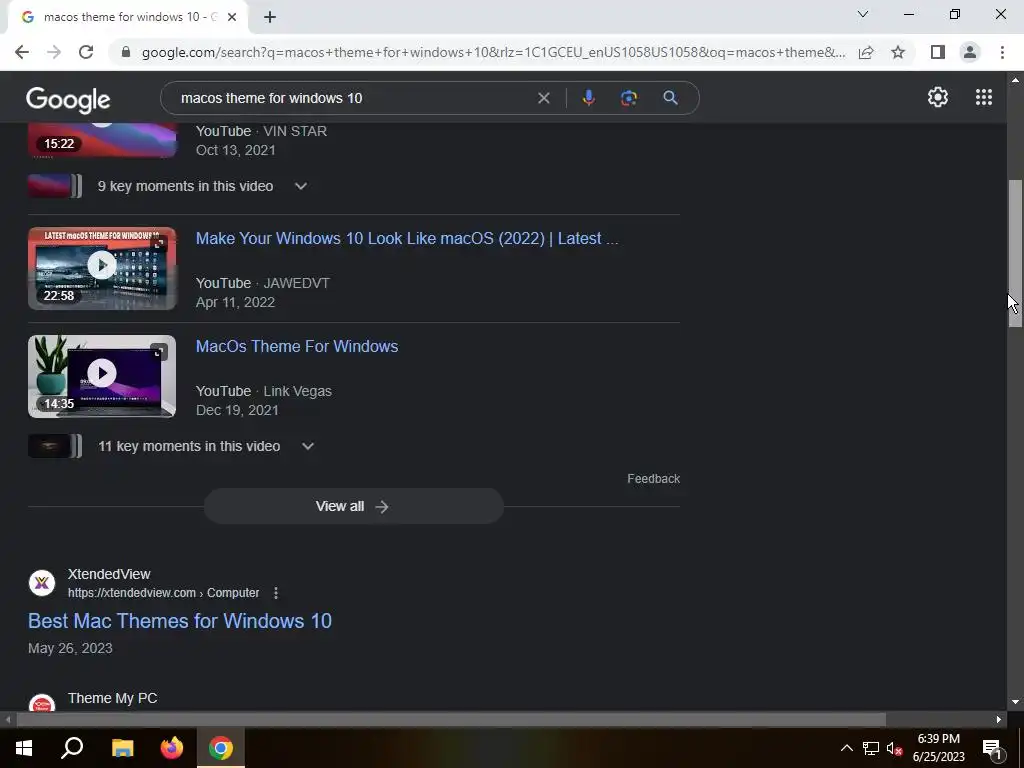
Task: Click the xtendedview.com URL breadcrumb
Action: click(x=163, y=593)
